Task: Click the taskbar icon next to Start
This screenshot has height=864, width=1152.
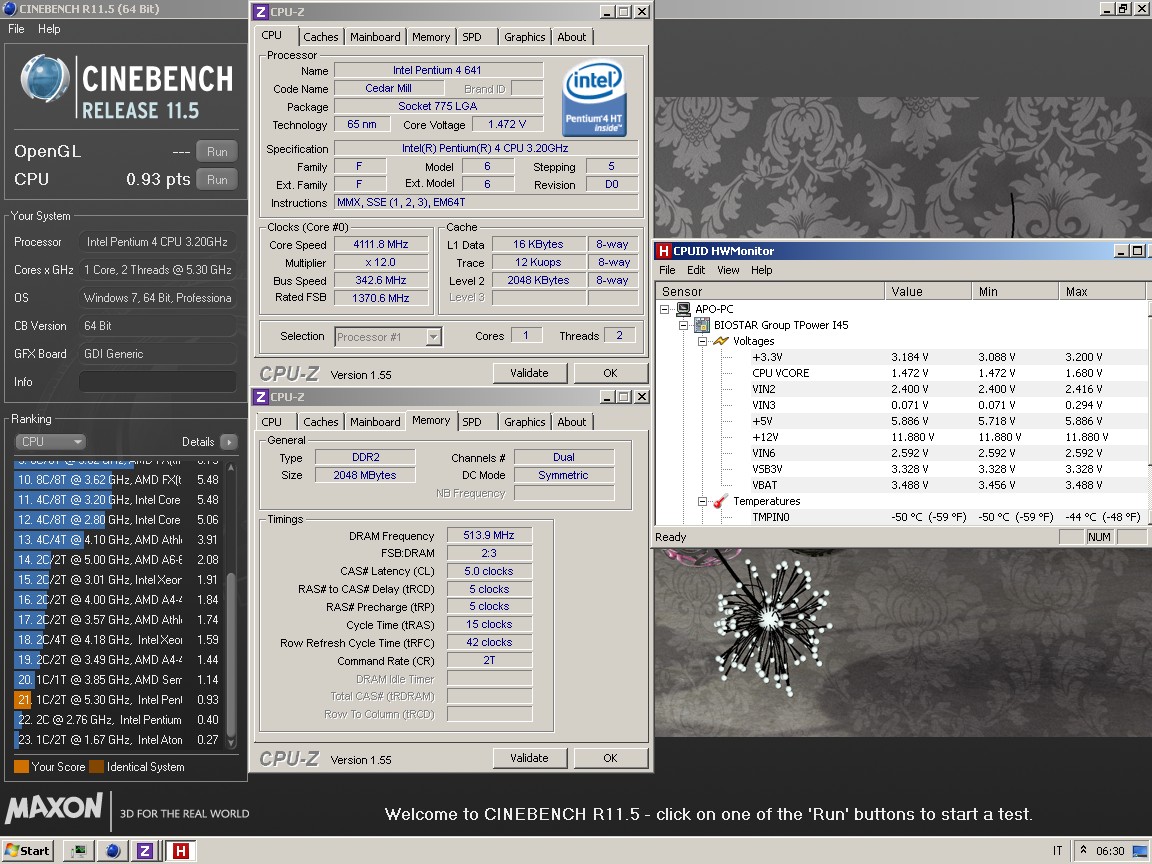Action: click(x=78, y=851)
